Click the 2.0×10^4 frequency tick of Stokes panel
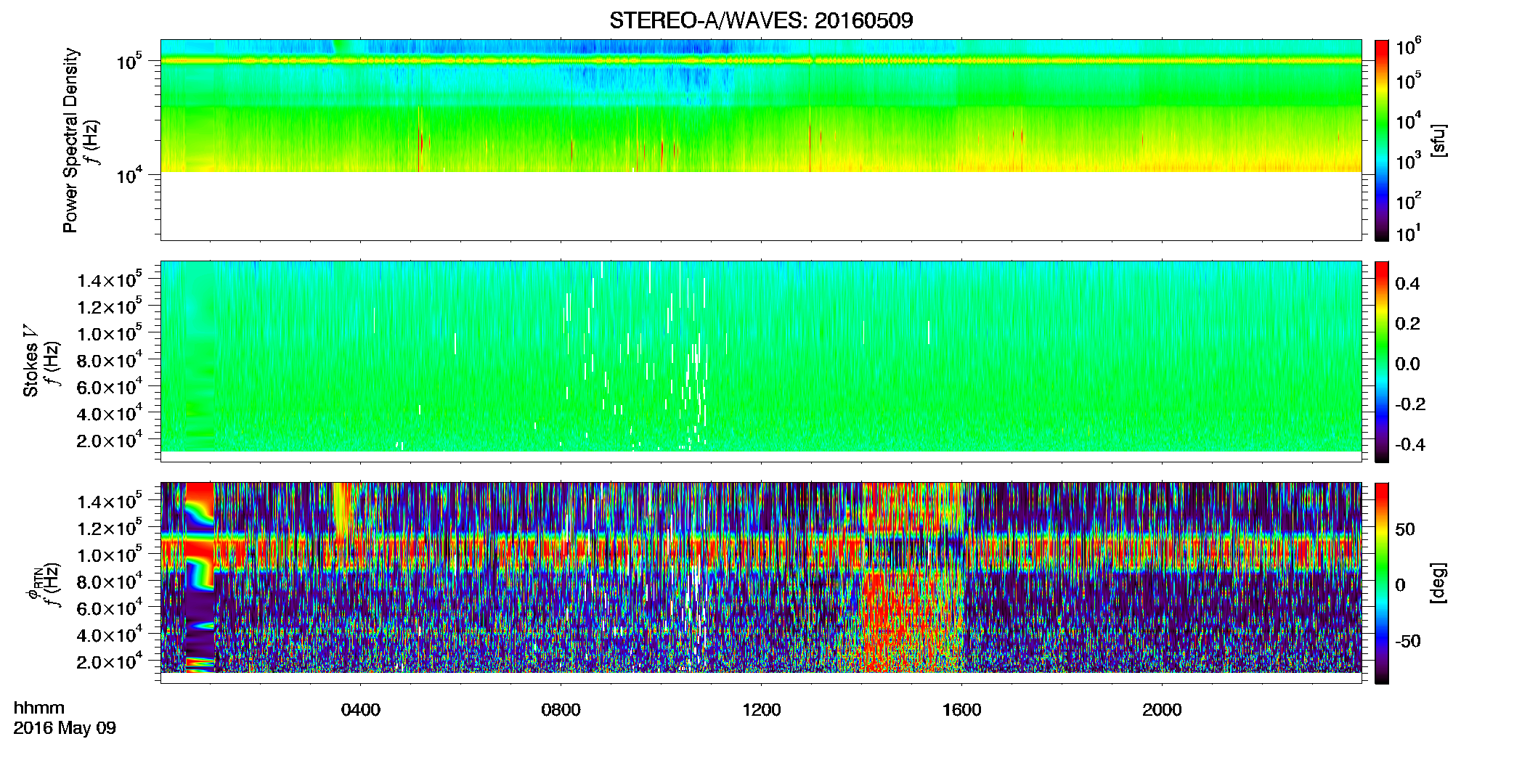Viewport: 1522px width, 784px height. [110, 440]
